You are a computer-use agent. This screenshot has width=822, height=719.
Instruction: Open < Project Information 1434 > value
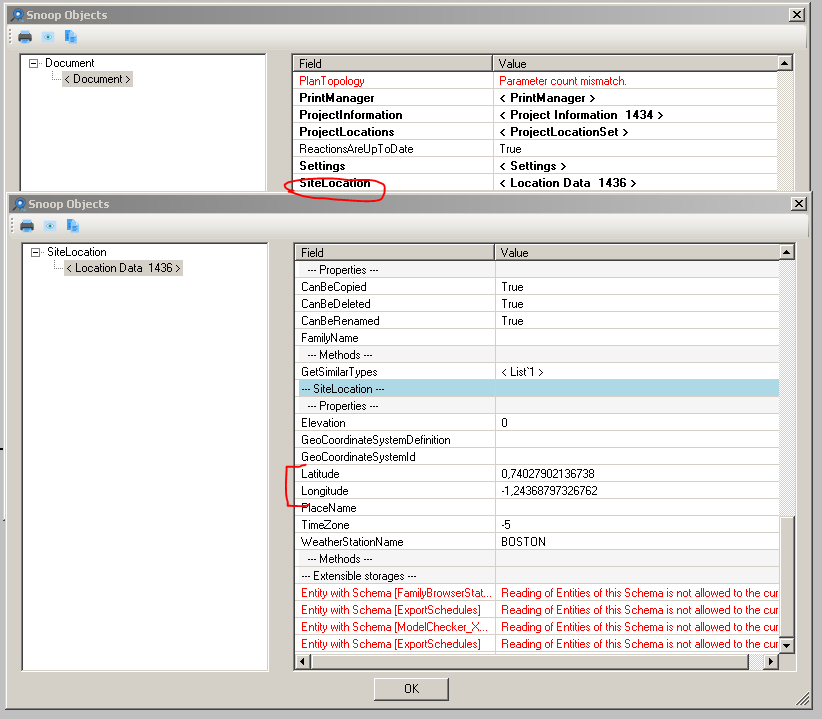click(x=581, y=115)
